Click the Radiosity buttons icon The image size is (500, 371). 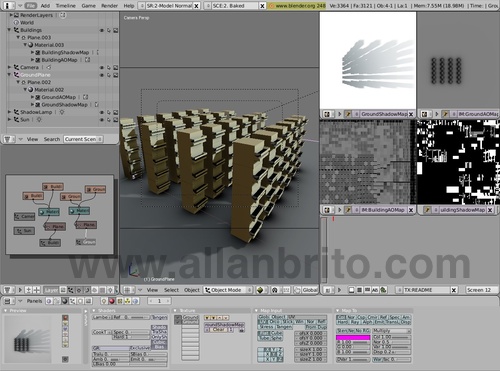(x=127, y=301)
